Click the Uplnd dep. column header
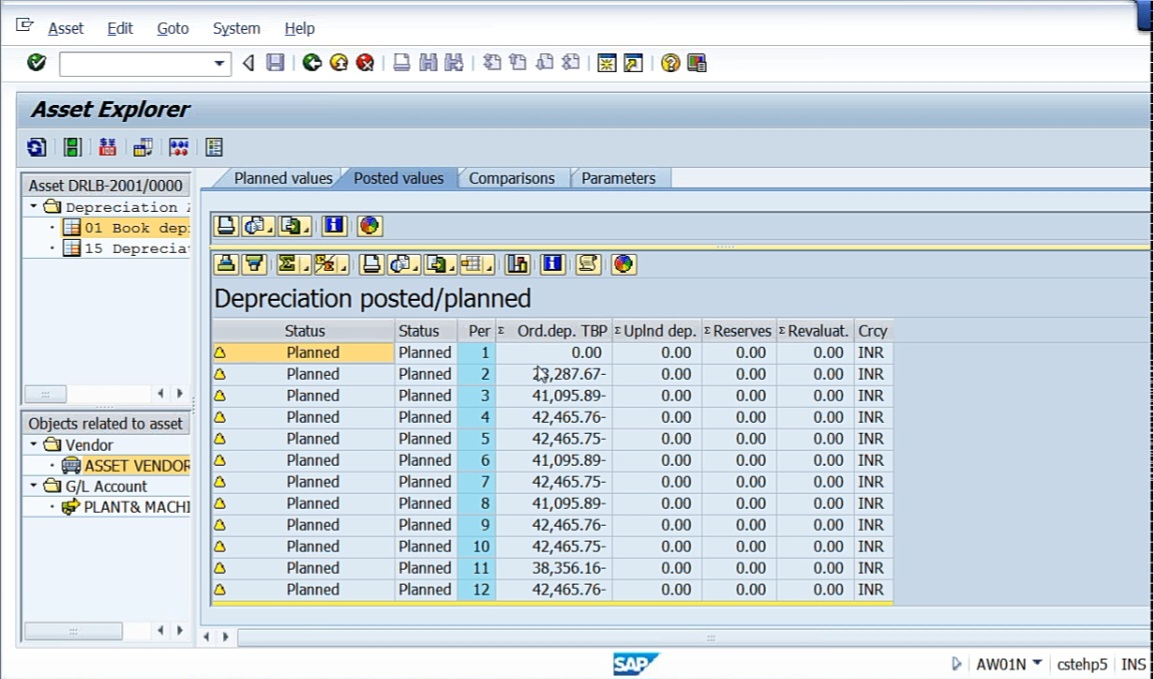1153x679 pixels. tap(657, 331)
